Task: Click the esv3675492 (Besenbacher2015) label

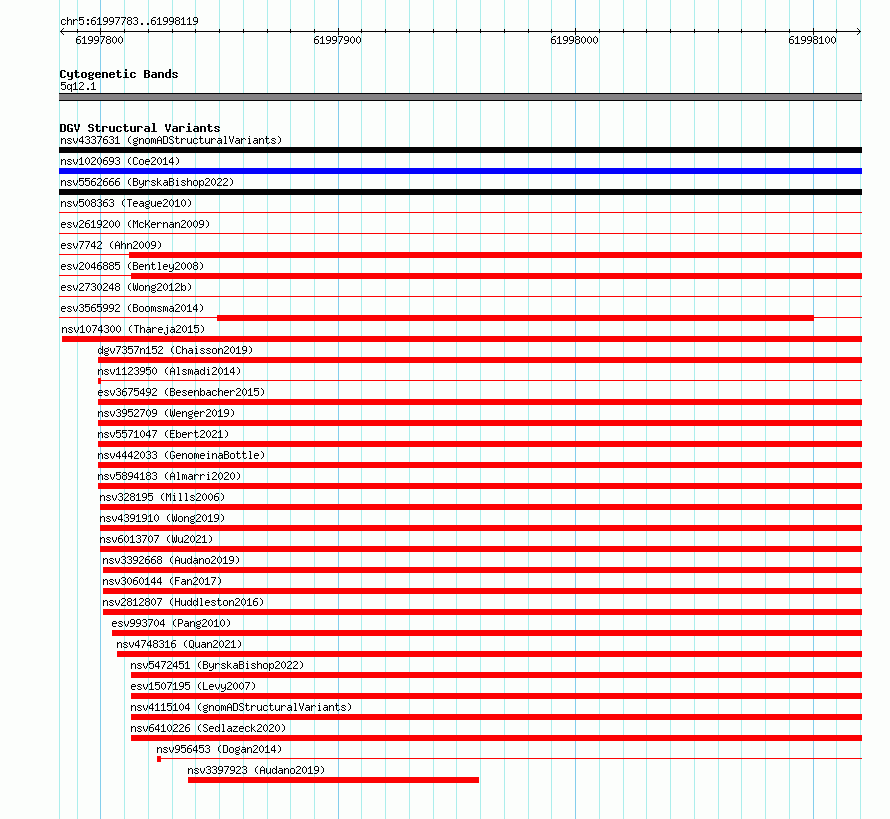Action: (x=181, y=392)
